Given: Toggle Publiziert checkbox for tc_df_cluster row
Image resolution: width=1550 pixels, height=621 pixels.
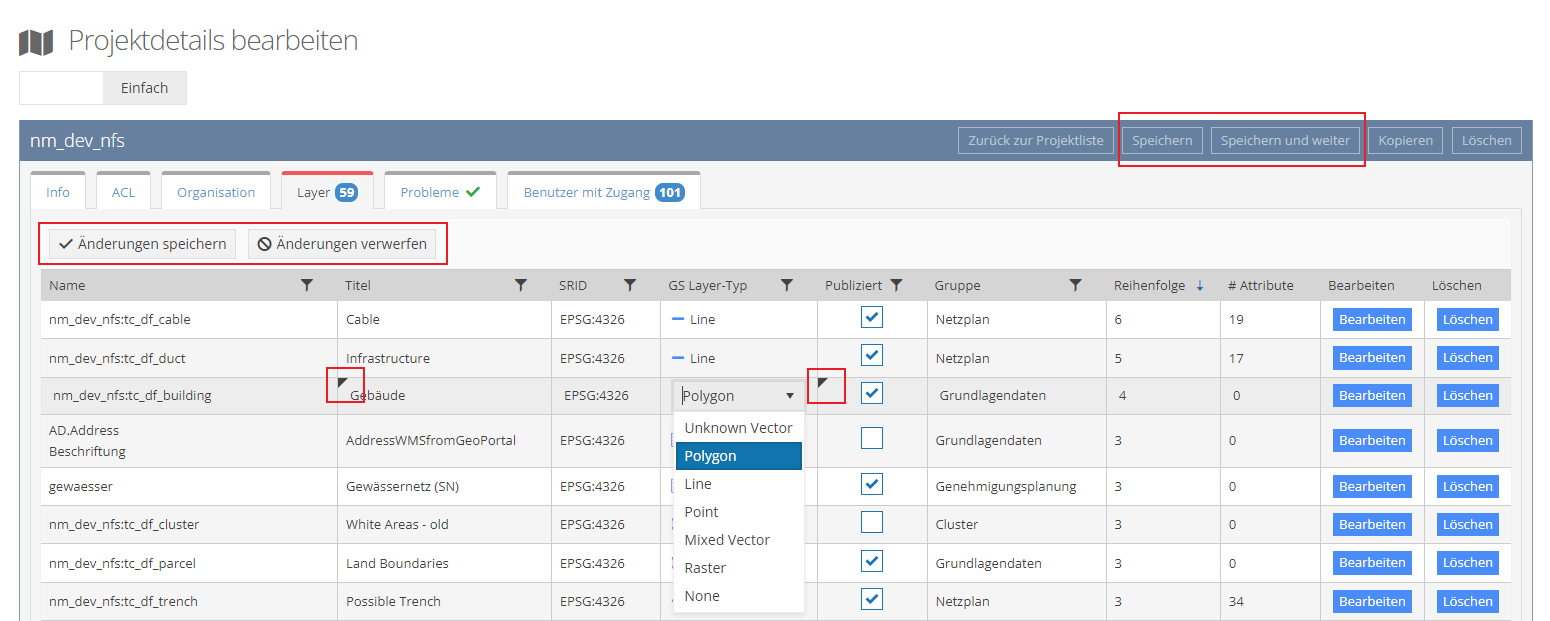Looking at the screenshot, I should [x=872, y=522].
